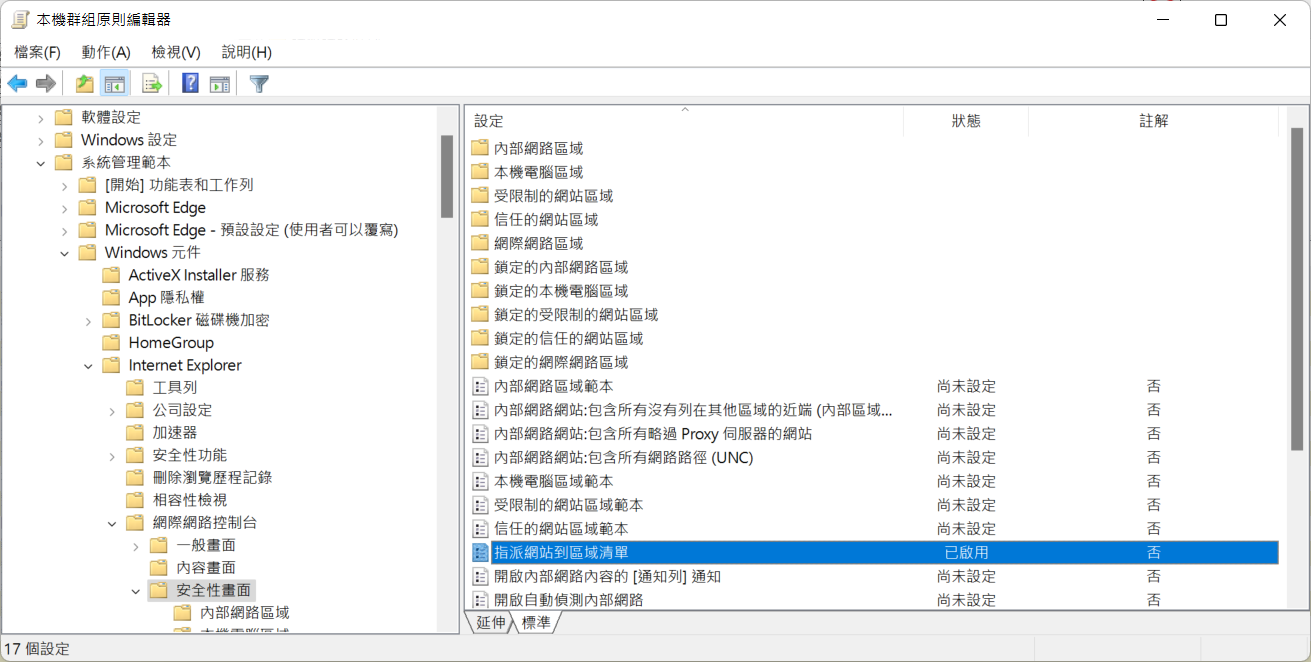Image resolution: width=1311 pixels, height=662 pixels.
Task: Click the Forward arrow in toolbar
Action: (45, 84)
